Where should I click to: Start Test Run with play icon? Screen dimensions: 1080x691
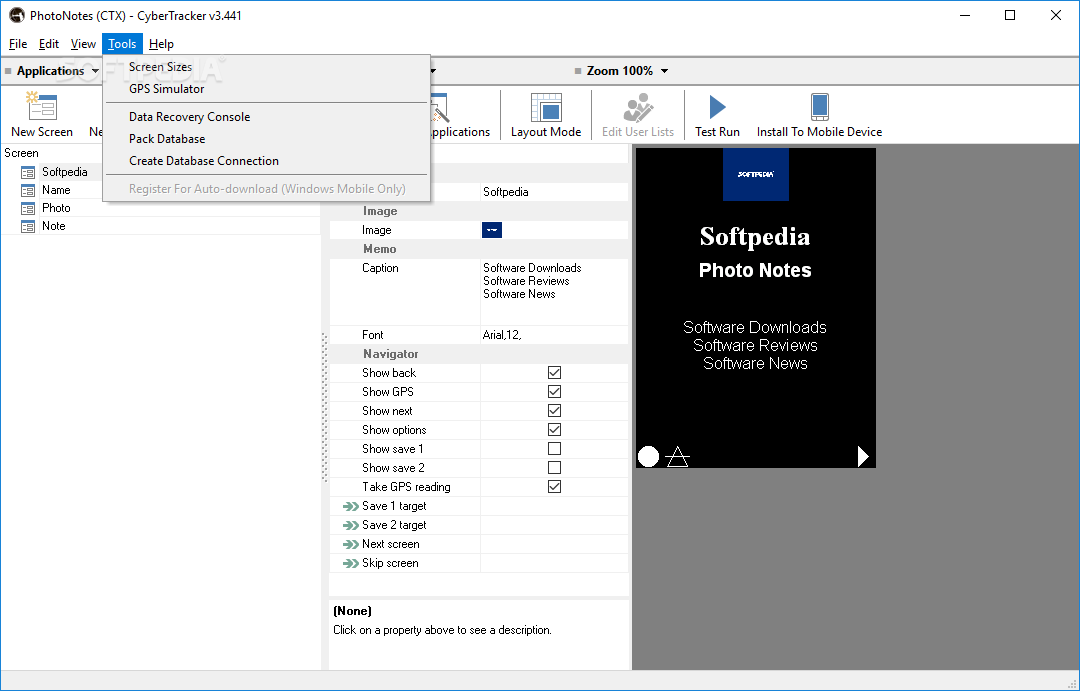tap(717, 107)
